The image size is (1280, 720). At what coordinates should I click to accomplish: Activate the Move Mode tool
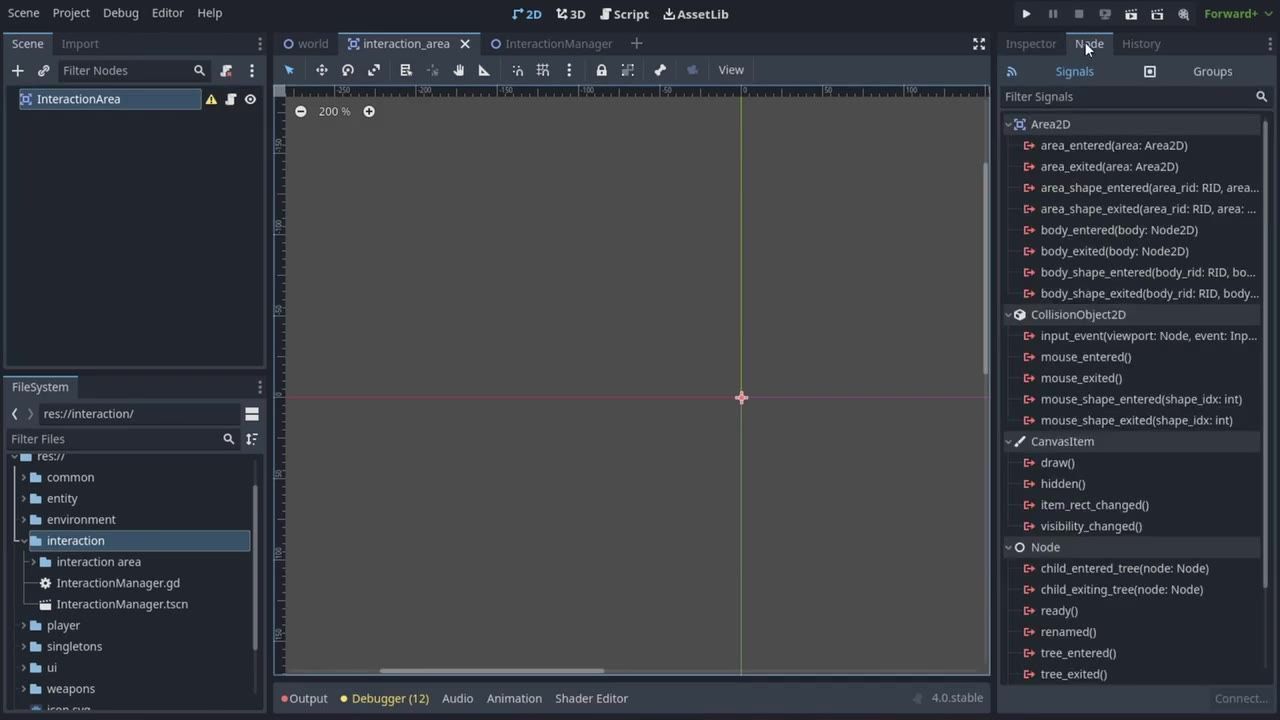[322, 70]
